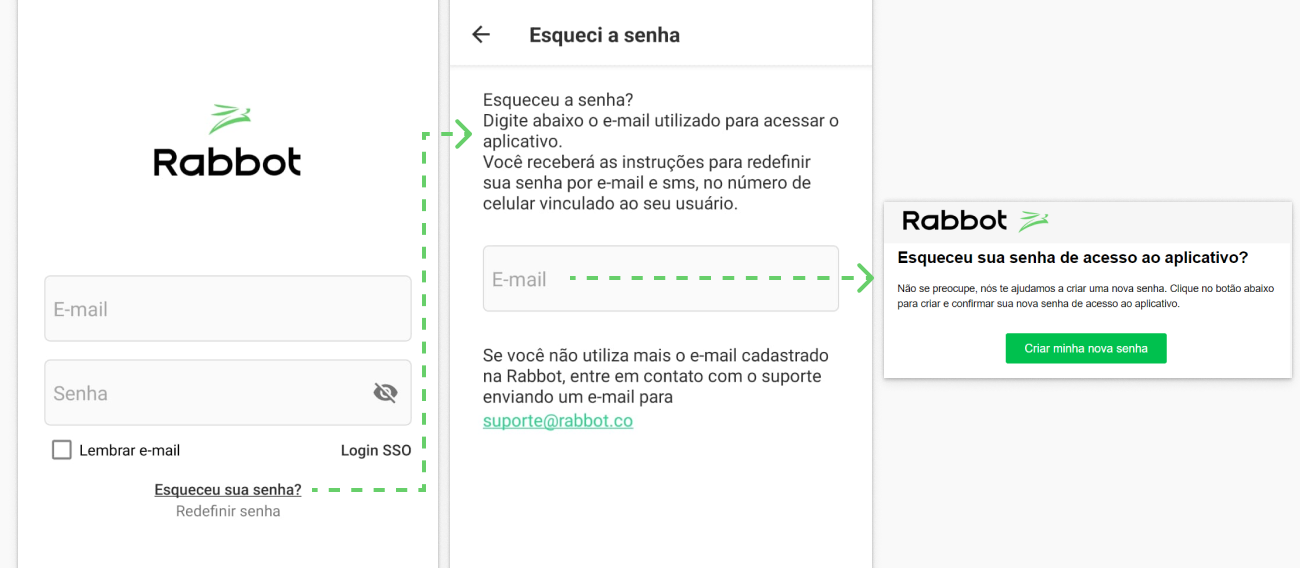Check the Lembrar e-mail checkbox
The width and height of the screenshot is (1300, 568).
click(62, 450)
